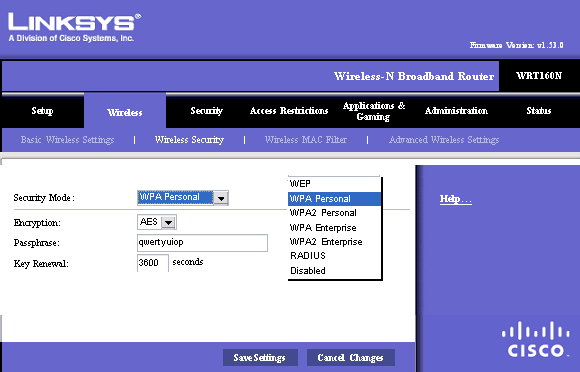This screenshot has height=372, width=580.
Task: Choose WPA2 Personal option
Action: [x=334, y=213]
